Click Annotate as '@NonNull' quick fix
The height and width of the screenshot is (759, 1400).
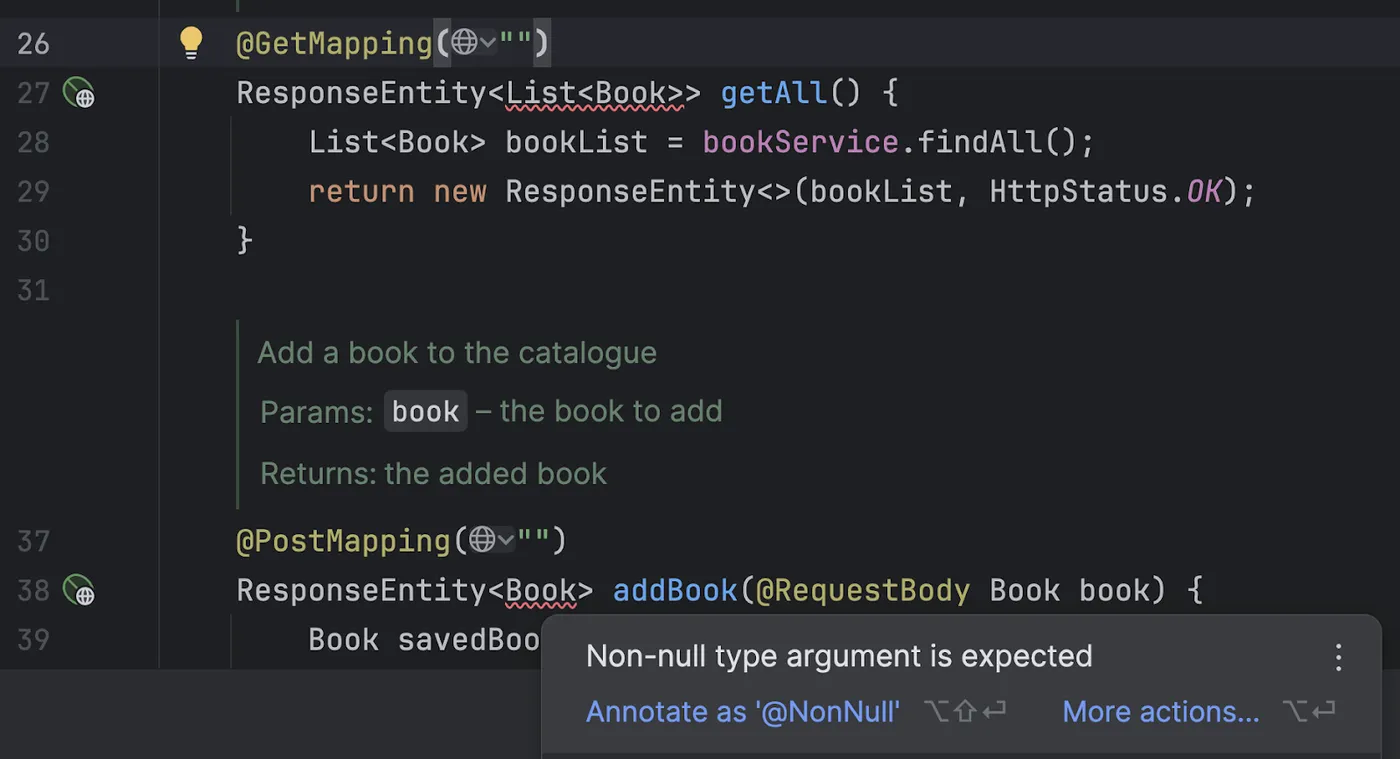coord(742,712)
